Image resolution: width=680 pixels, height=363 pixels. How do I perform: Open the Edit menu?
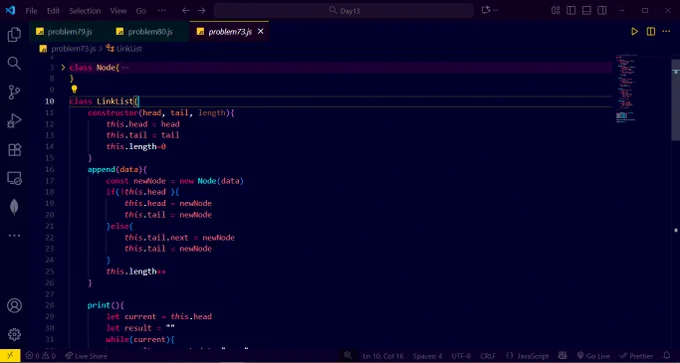coord(53,10)
